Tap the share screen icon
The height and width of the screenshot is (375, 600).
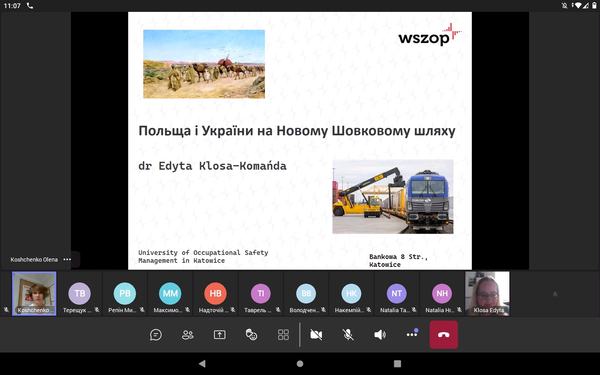[220, 335]
